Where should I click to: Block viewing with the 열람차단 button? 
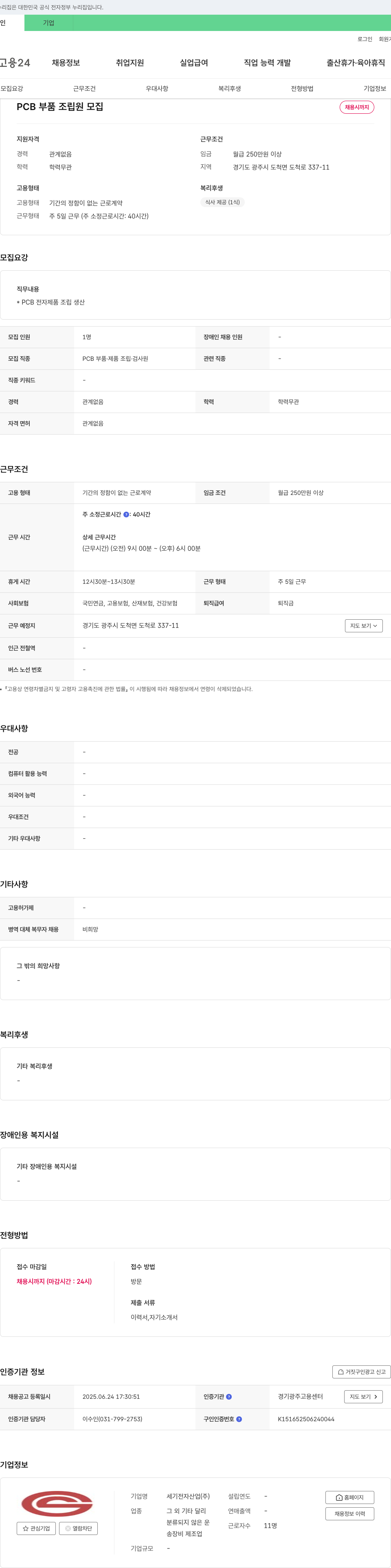(x=79, y=1528)
